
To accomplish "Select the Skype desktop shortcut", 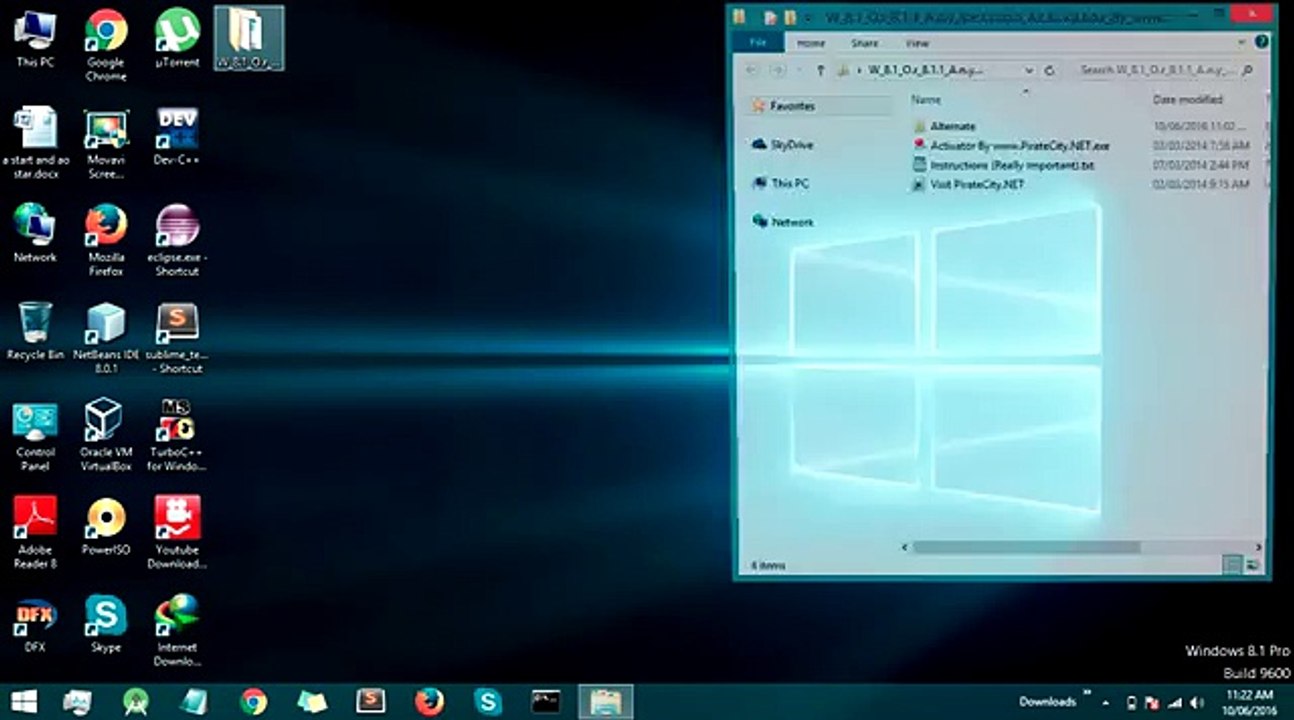I will pyautogui.click(x=106, y=624).
